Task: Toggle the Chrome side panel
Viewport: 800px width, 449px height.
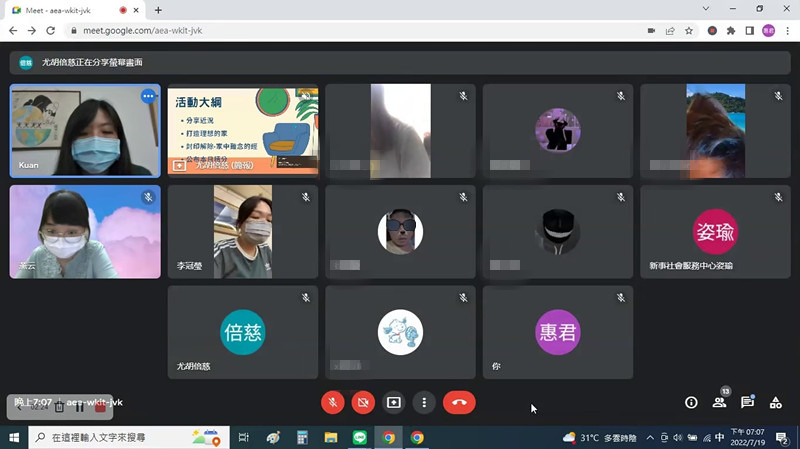Action: (x=750, y=30)
